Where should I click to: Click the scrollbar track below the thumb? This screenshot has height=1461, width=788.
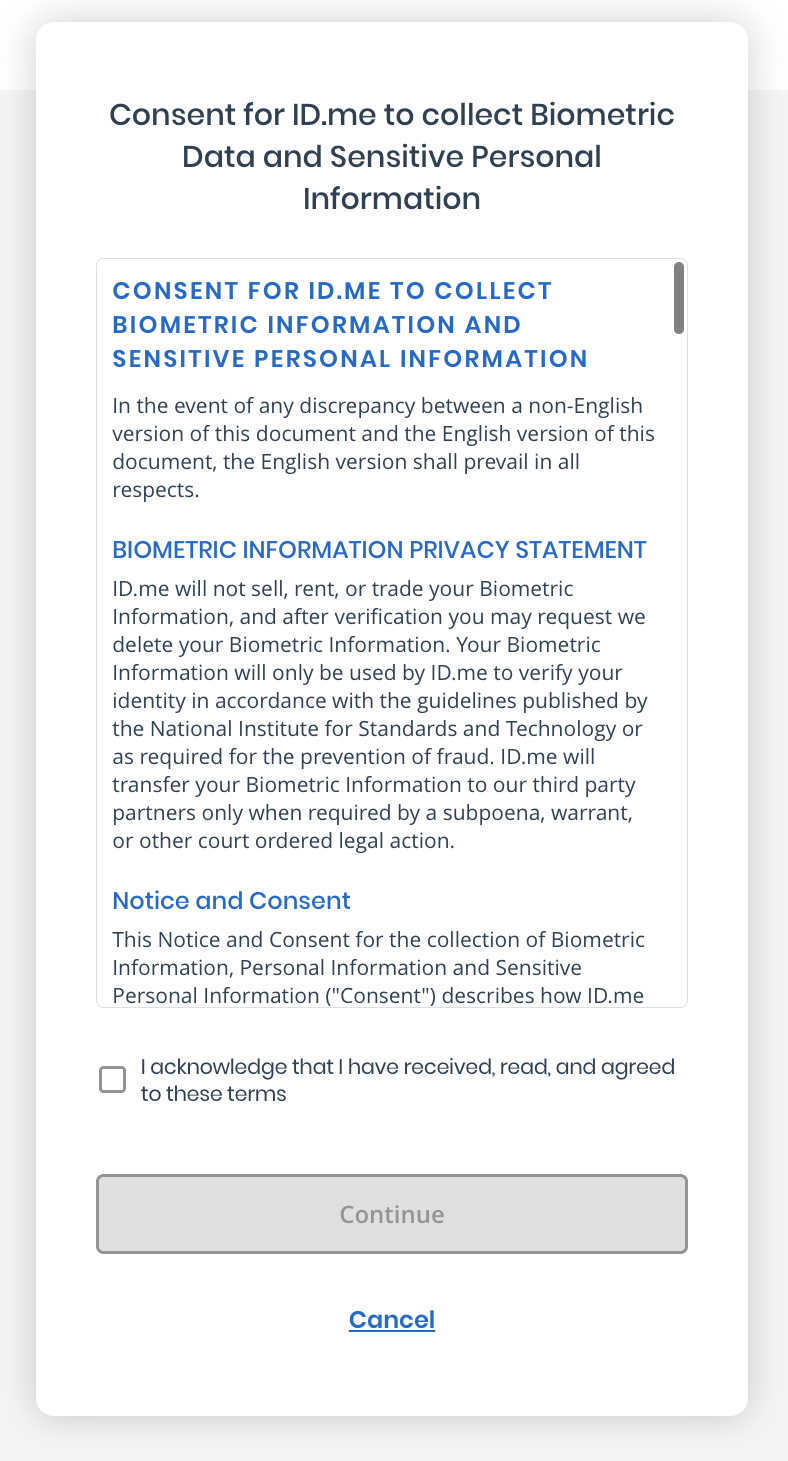pos(679,670)
